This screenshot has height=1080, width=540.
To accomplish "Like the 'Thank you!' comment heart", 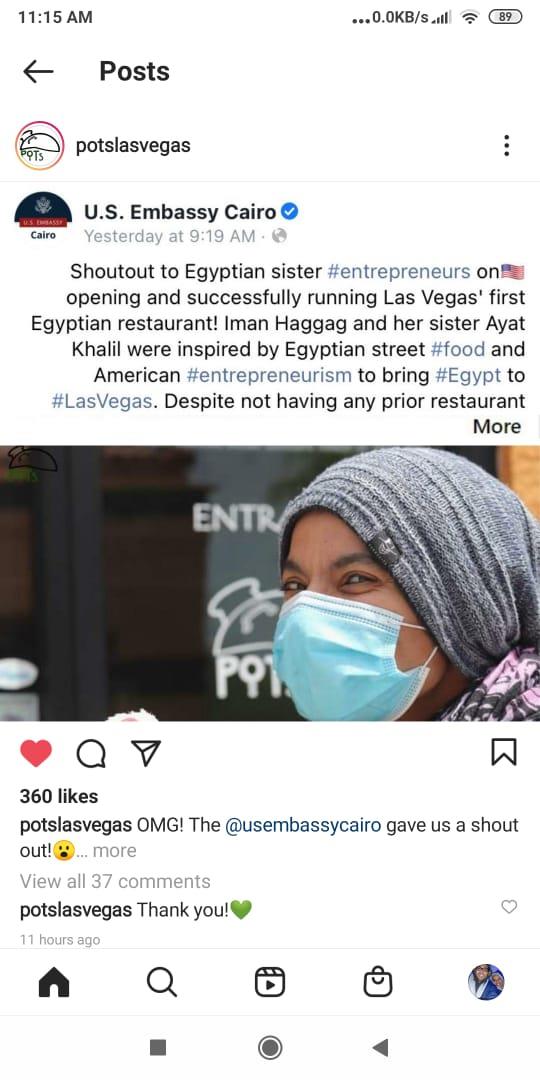I will pyautogui.click(x=509, y=906).
